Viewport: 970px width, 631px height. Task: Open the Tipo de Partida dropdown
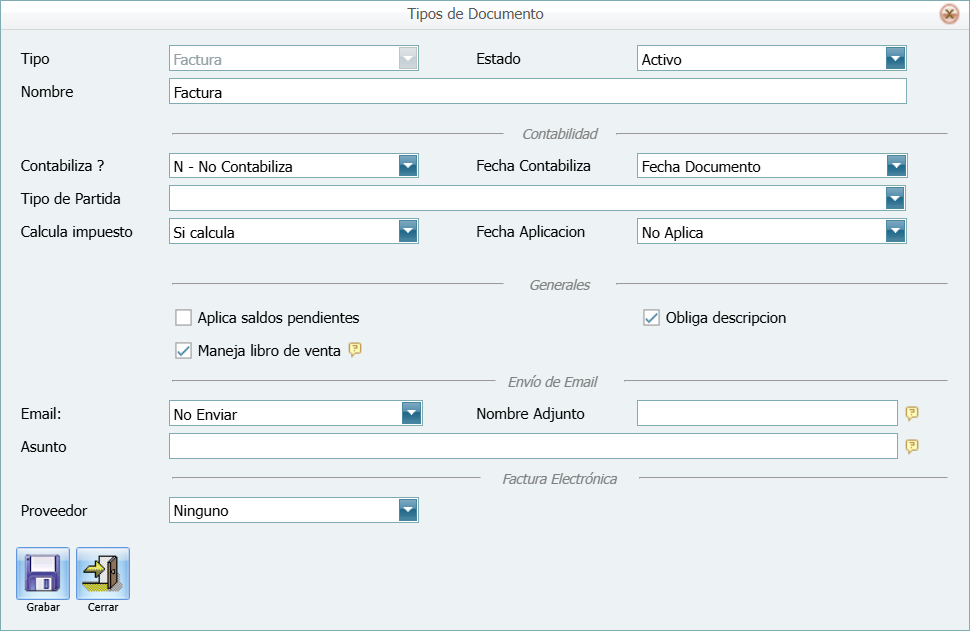tap(896, 198)
